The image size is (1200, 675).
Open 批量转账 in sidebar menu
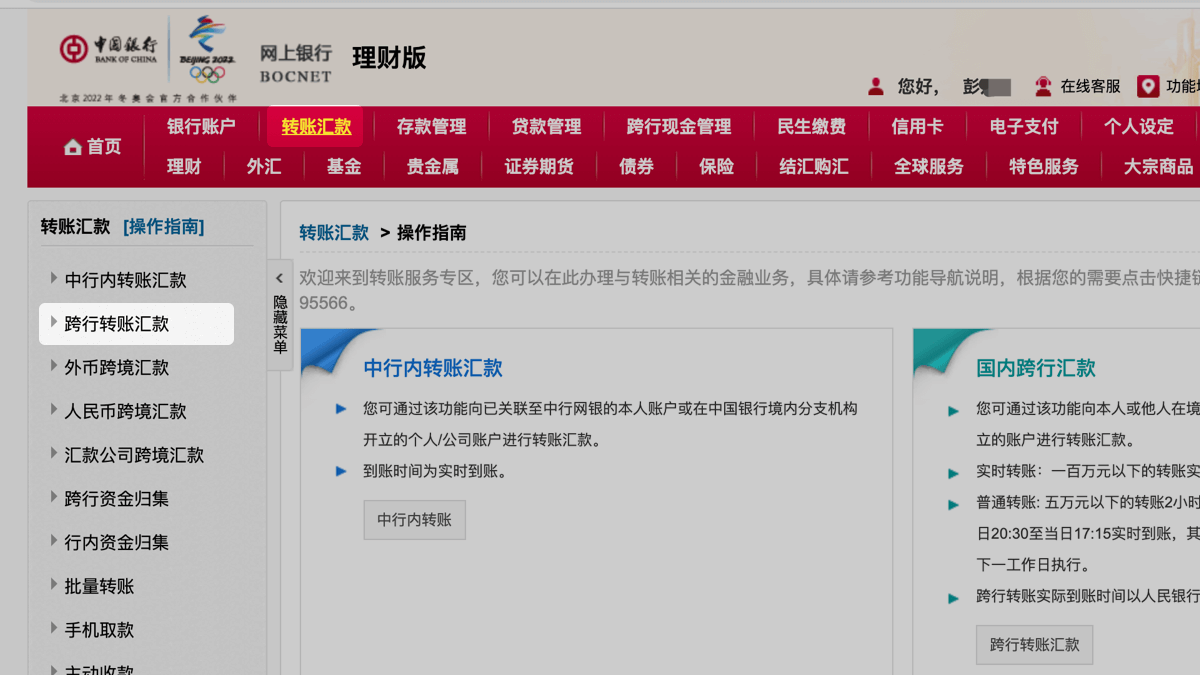tap(99, 586)
